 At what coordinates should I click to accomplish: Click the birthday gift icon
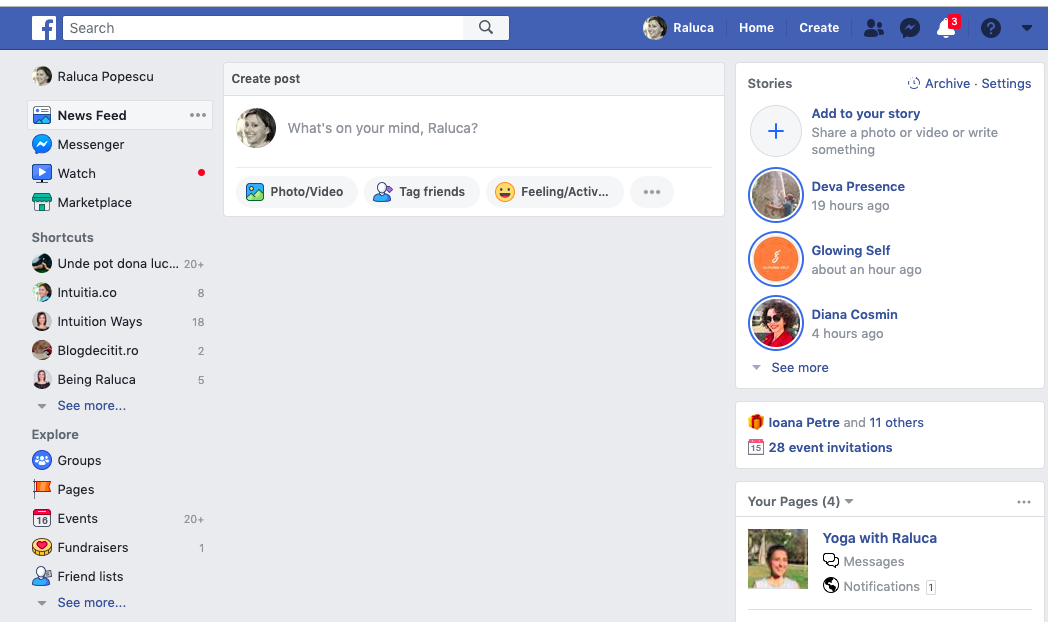pos(756,422)
